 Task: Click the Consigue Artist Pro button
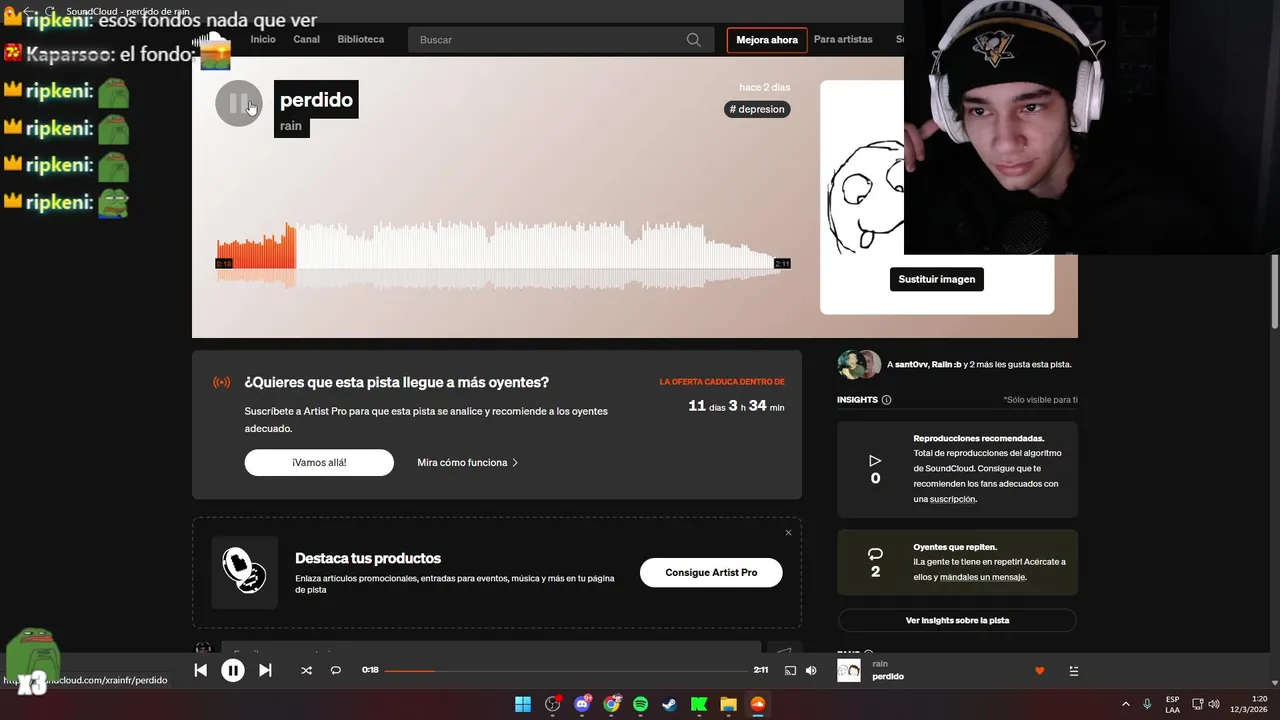[x=711, y=573]
